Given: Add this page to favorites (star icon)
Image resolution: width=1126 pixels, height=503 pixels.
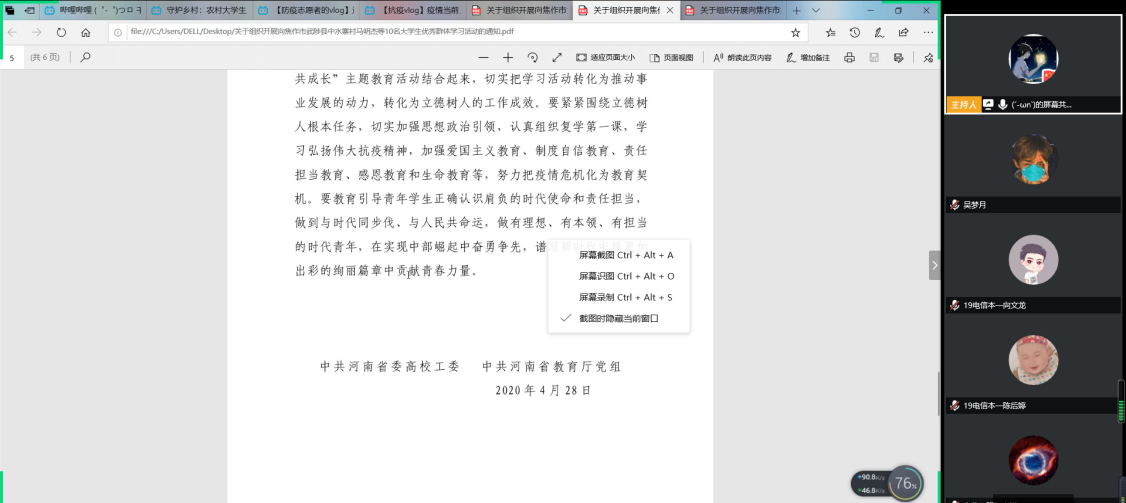Looking at the screenshot, I should (x=795, y=32).
